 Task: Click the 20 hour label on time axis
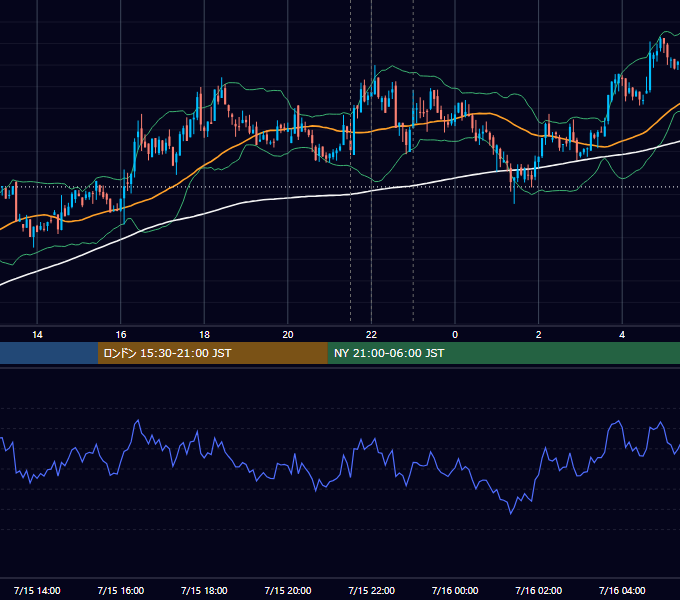click(288, 335)
